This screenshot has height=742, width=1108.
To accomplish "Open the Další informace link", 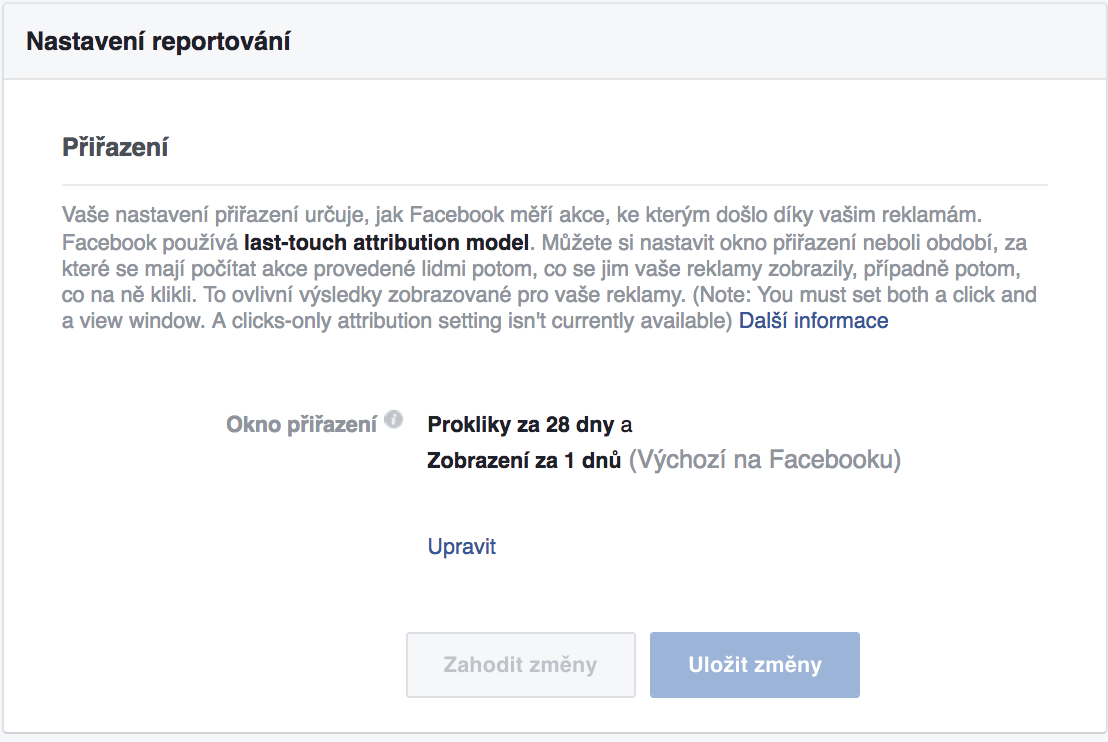I will (813, 321).
